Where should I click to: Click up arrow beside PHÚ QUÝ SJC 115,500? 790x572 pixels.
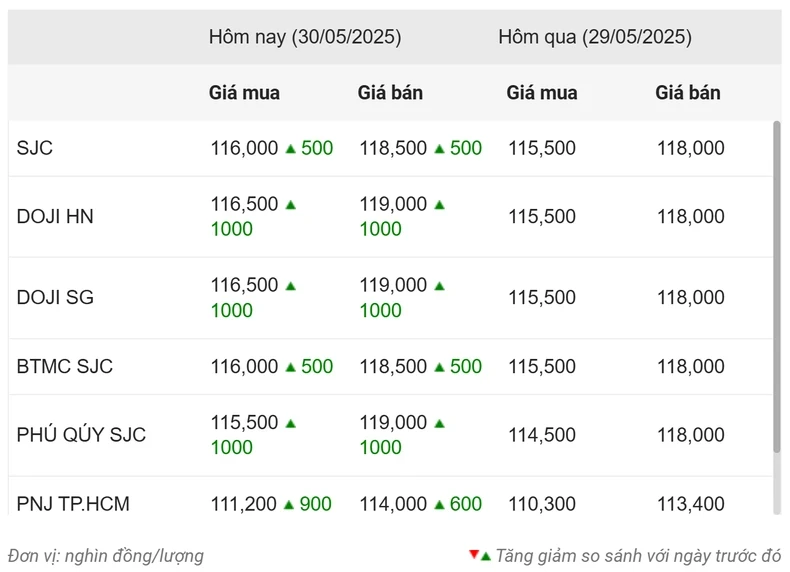click(290, 423)
